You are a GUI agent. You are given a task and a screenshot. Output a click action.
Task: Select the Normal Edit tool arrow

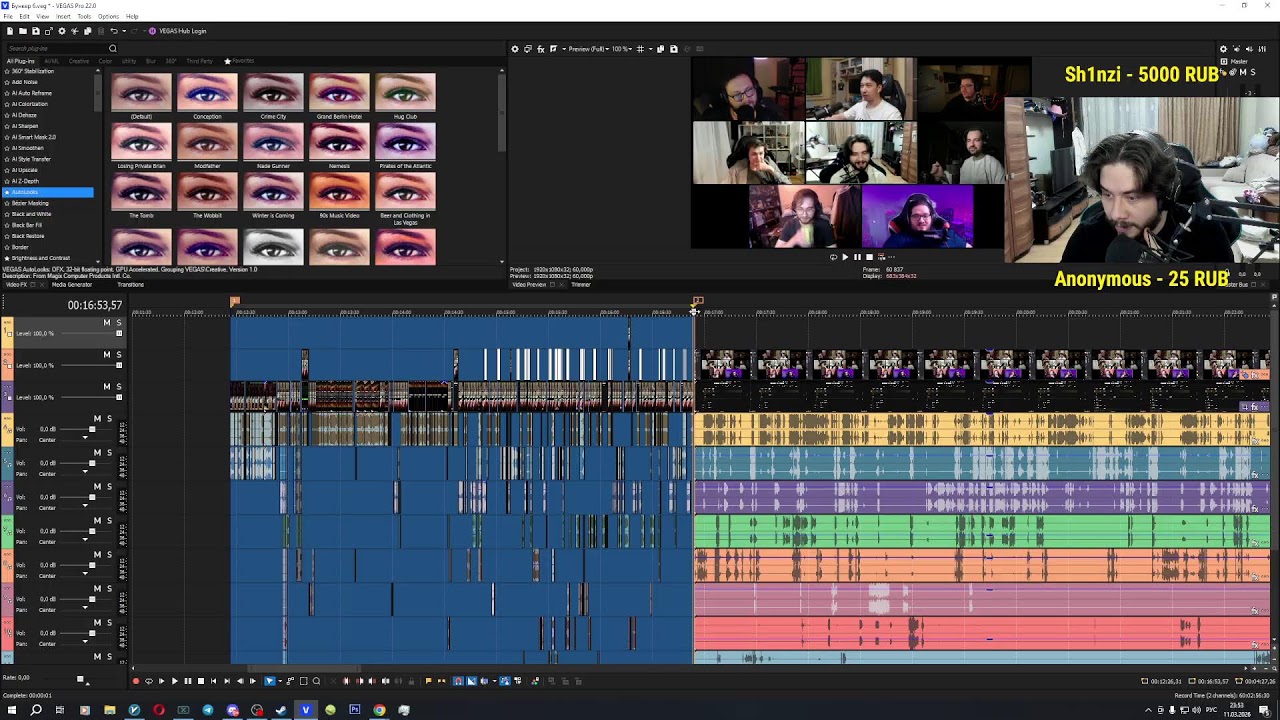(270, 681)
